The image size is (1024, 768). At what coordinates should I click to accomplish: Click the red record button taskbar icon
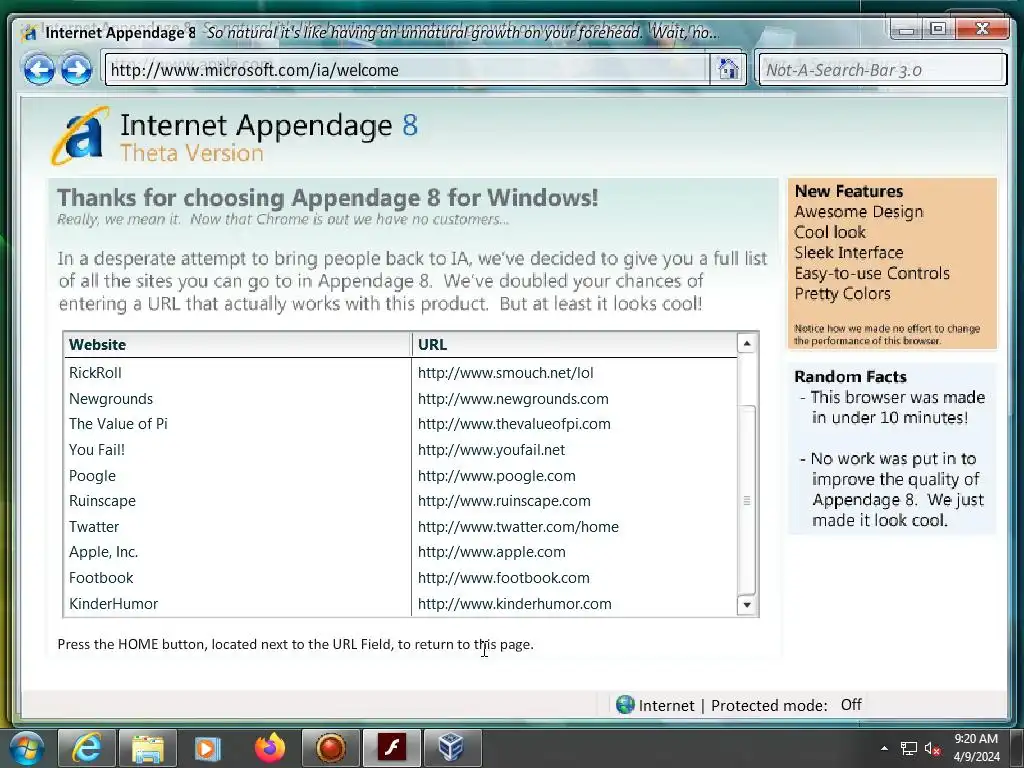(x=330, y=748)
